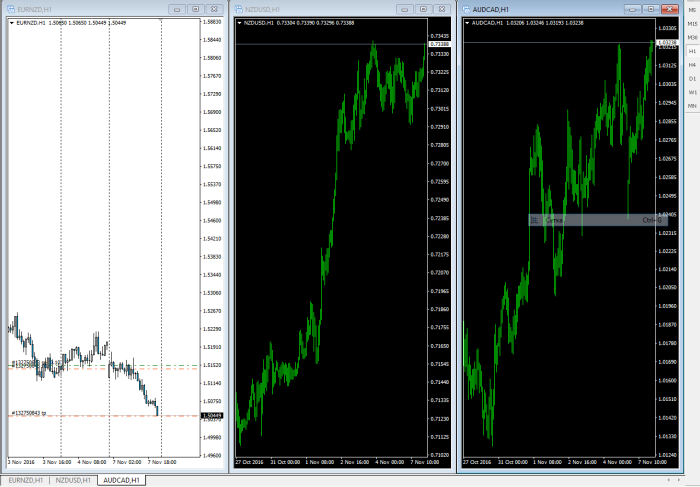The height and width of the screenshot is (487, 700).
Task: Restore the NZDUSD,H1 chart window
Action: pyautogui.click(x=423, y=9)
